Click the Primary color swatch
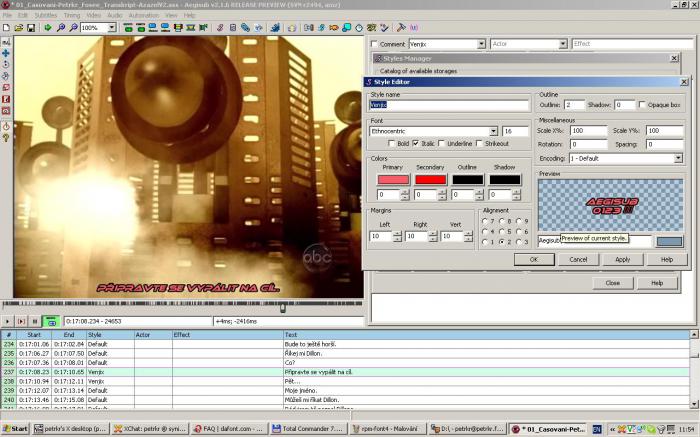 click(x=393, y=179)
